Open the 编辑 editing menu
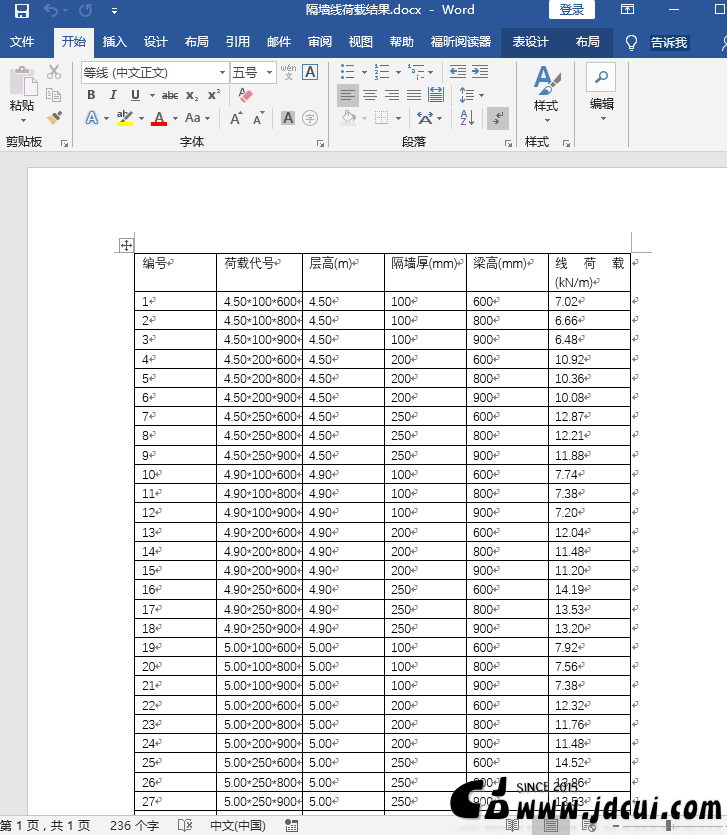727x835 pixels. click(x=602, y=93)
